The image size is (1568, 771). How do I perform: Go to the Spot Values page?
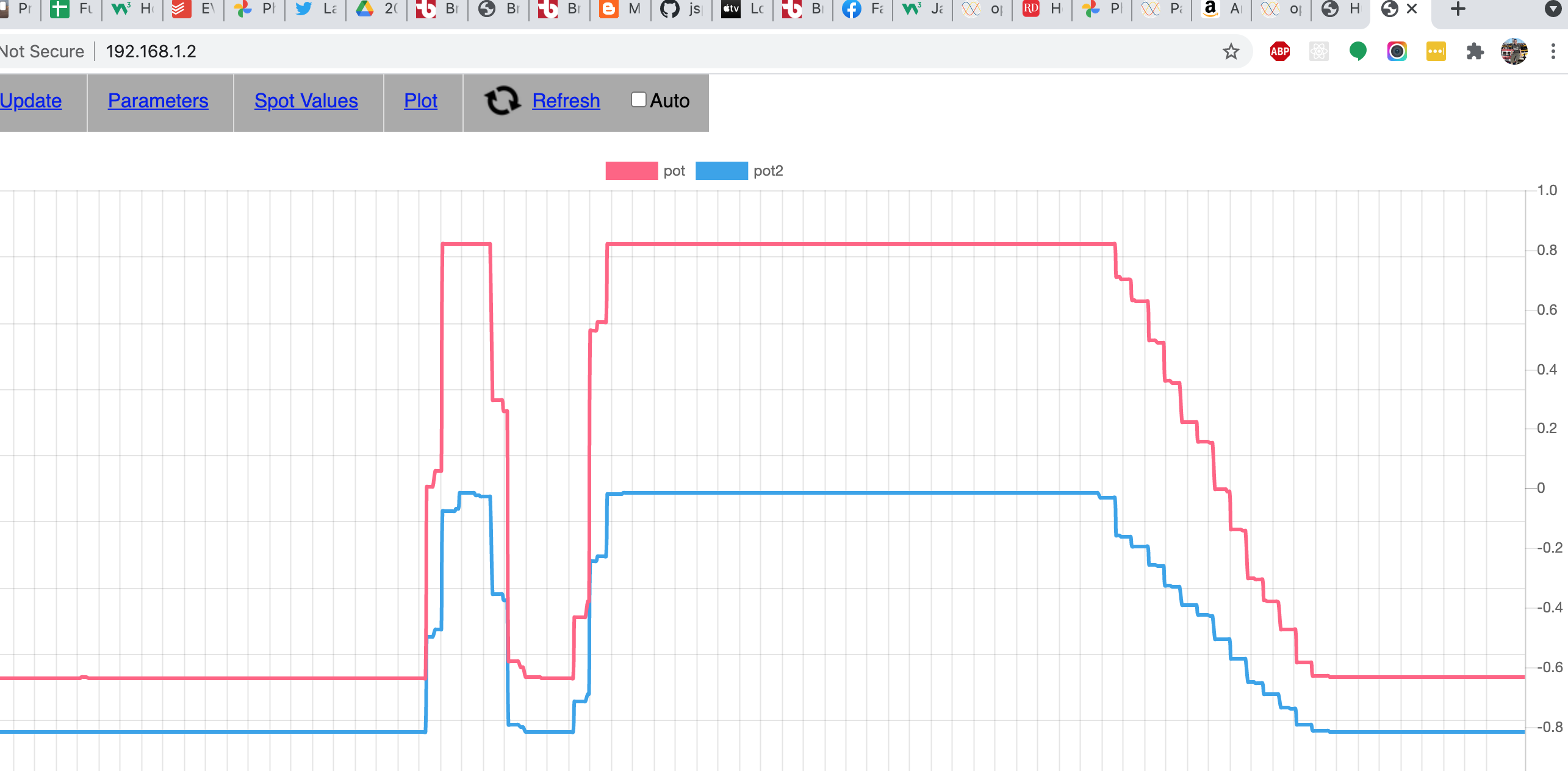[x=306, y=101]
